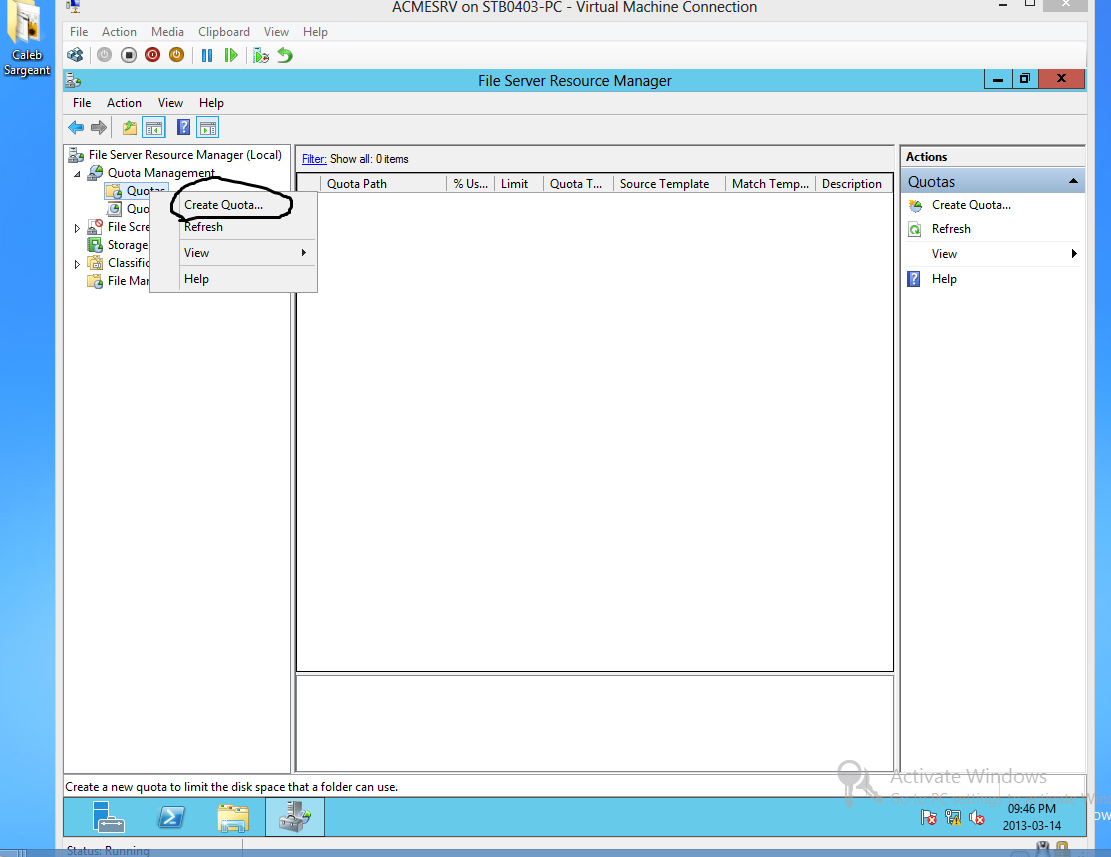This screenshot has height=857, width=1111.
Task: Click the volume tray icon
Action: point(977,818)
